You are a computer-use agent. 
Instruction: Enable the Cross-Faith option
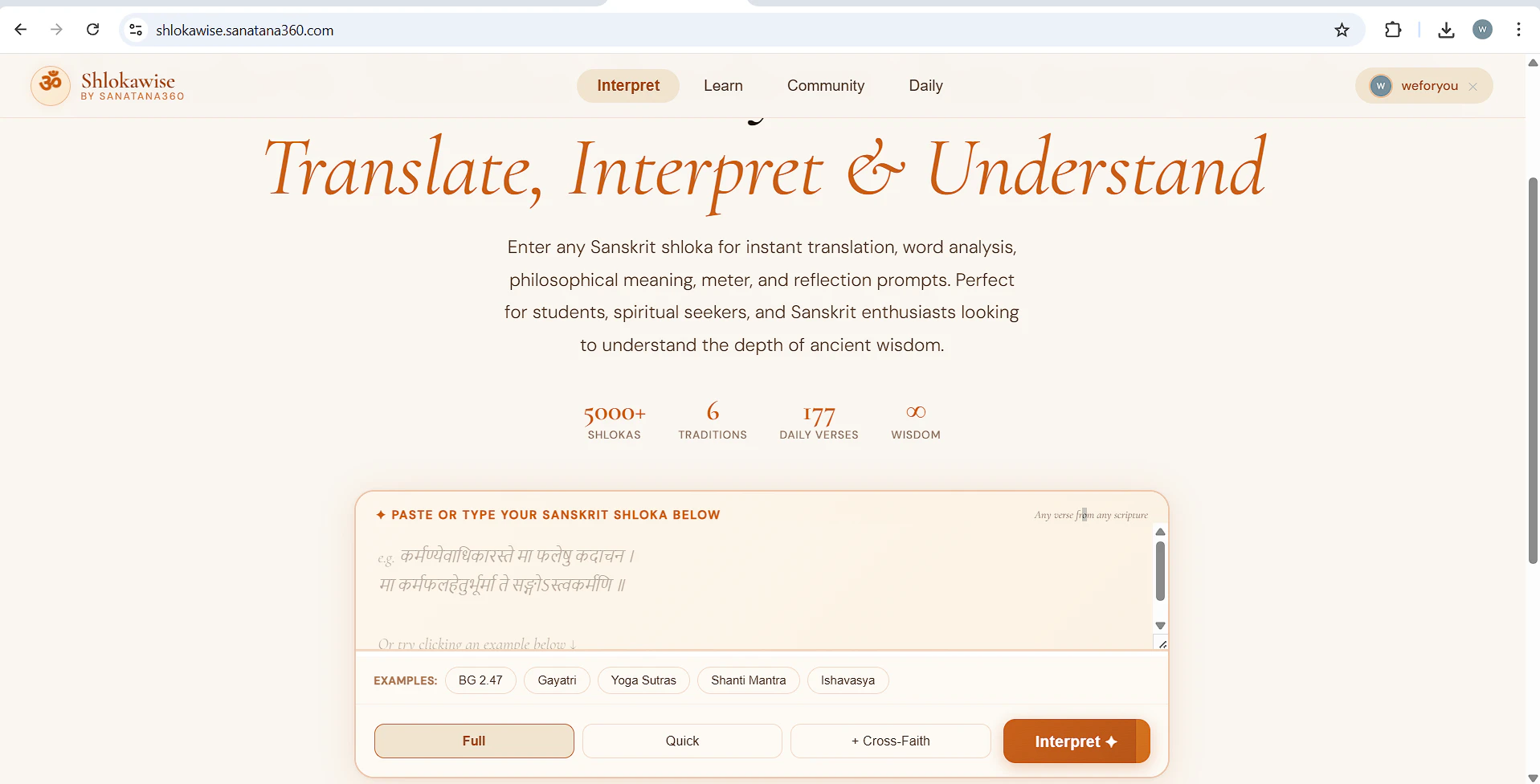(890, 741)
